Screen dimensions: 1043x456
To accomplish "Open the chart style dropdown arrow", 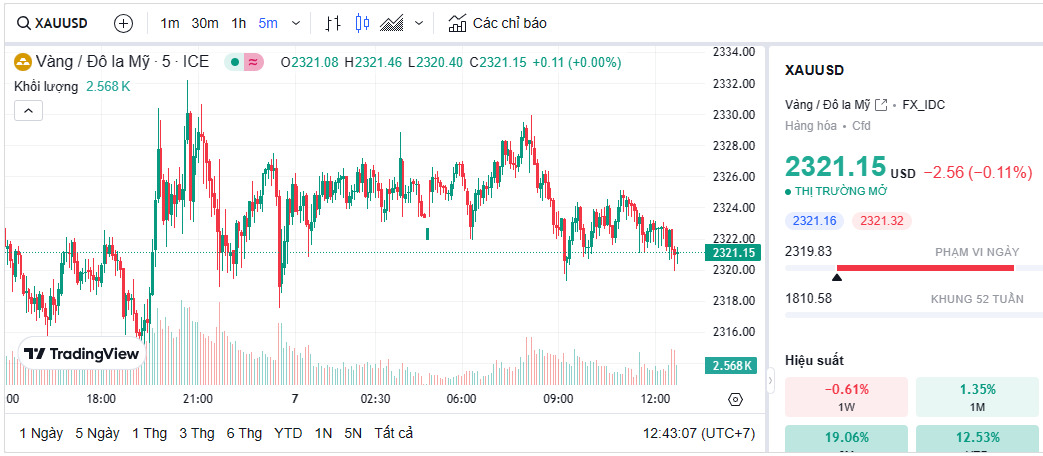I will (x=418, y=23).
